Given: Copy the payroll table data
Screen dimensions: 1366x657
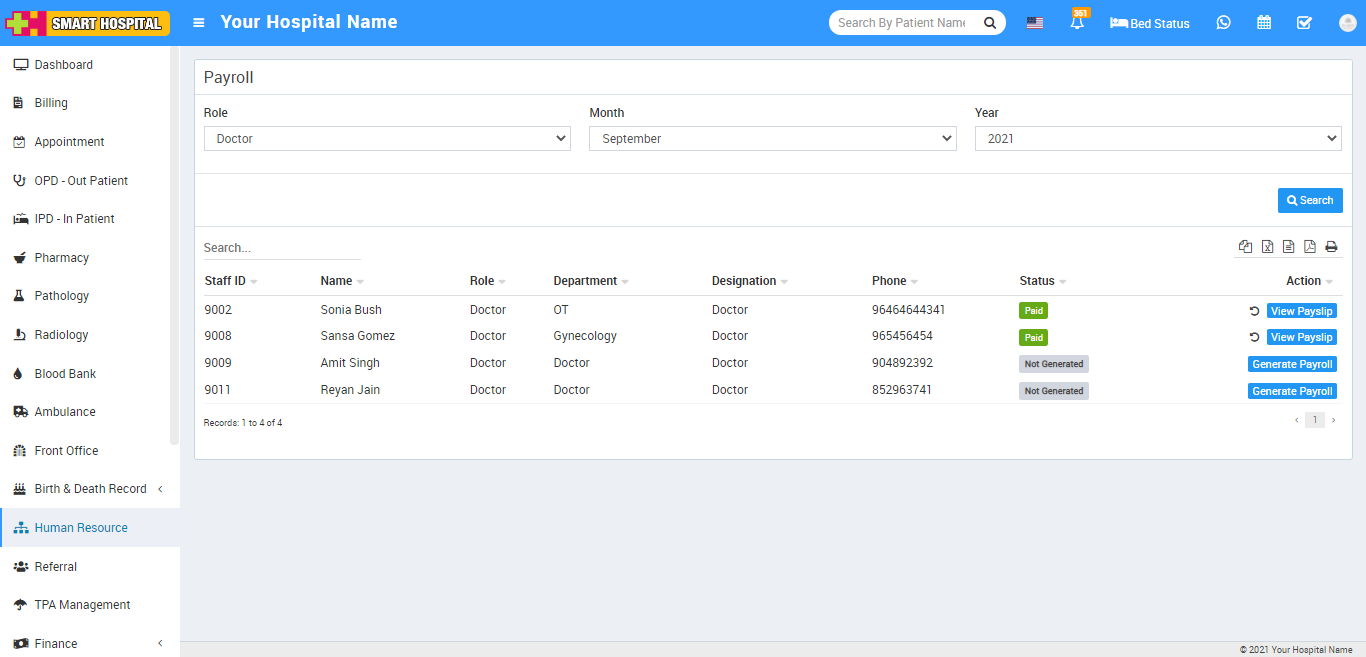Looking at the screenshot, I should pos(1245,247).
